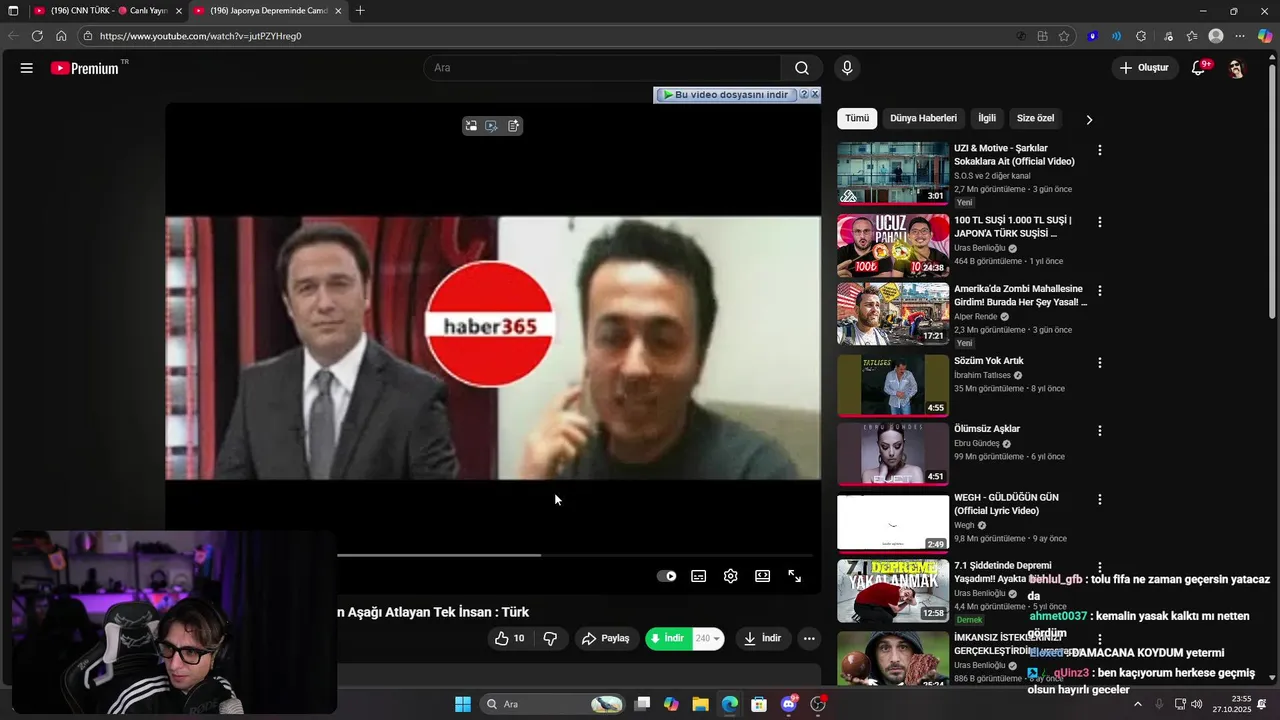Open the Copilot sidebar icon
The height and width of the screenshot is (720, 1280).
click(1265, 36)
